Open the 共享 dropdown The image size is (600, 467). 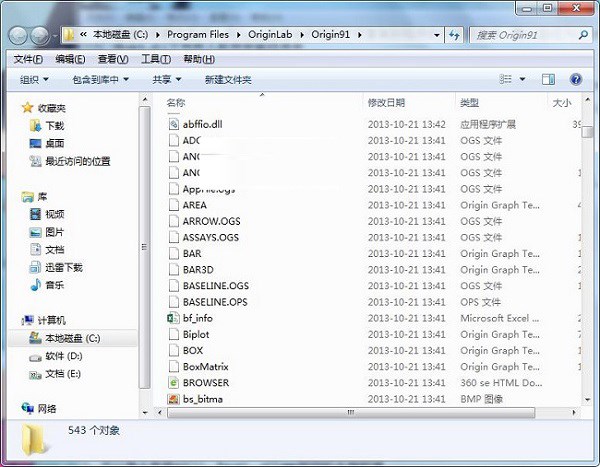coord(166,80)
